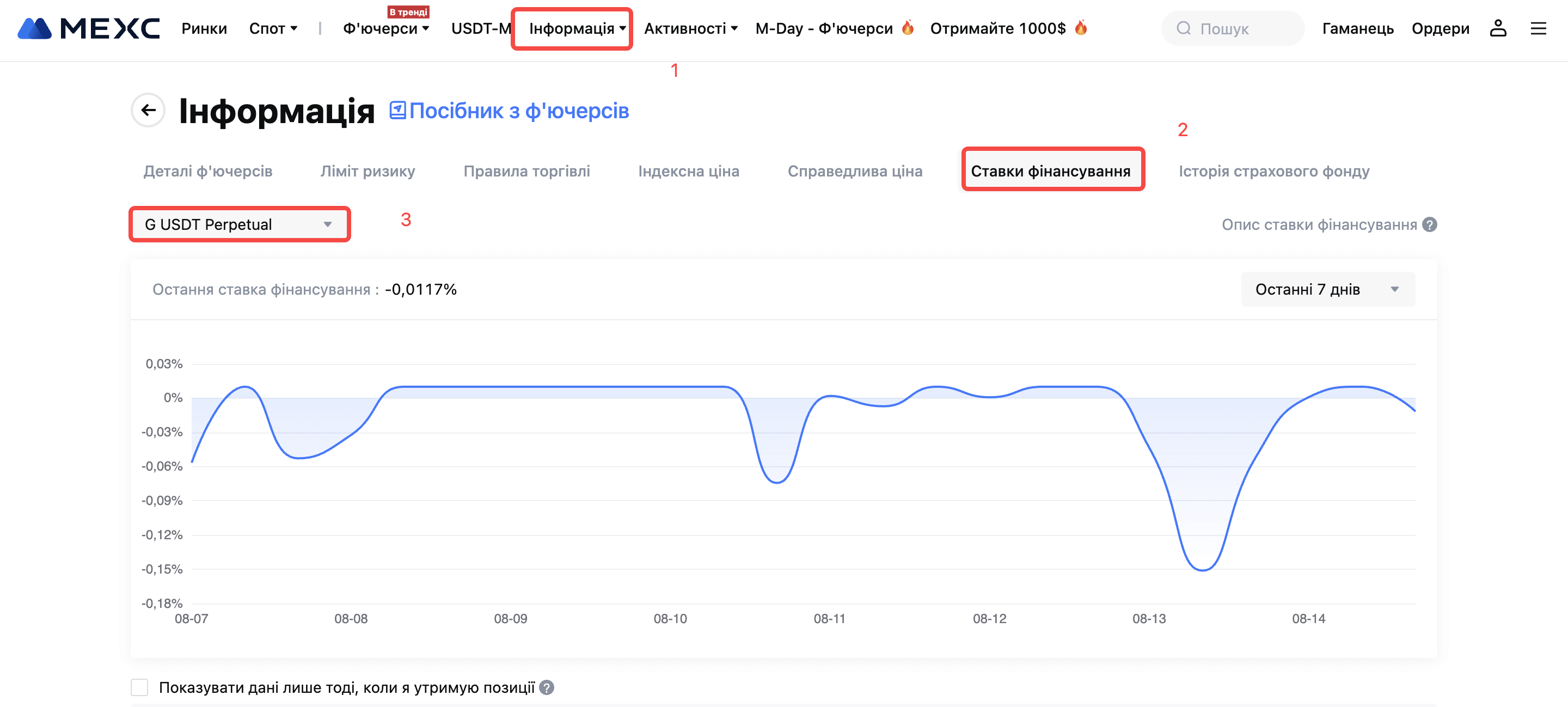Open the hamburger menu icon
Screen dimensions: 1568x707
pyautogui.click(x=1538, y=29)
